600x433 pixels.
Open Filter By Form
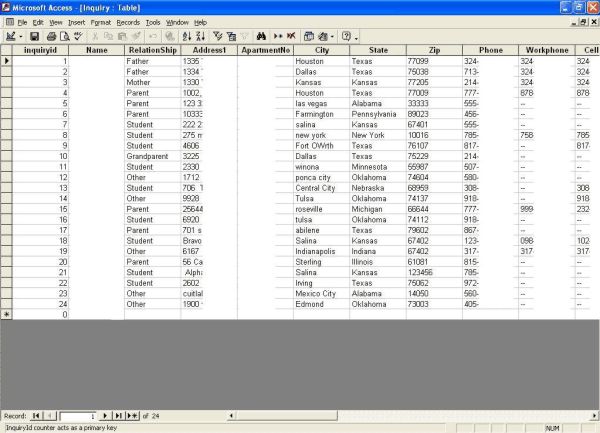[231, 36]
